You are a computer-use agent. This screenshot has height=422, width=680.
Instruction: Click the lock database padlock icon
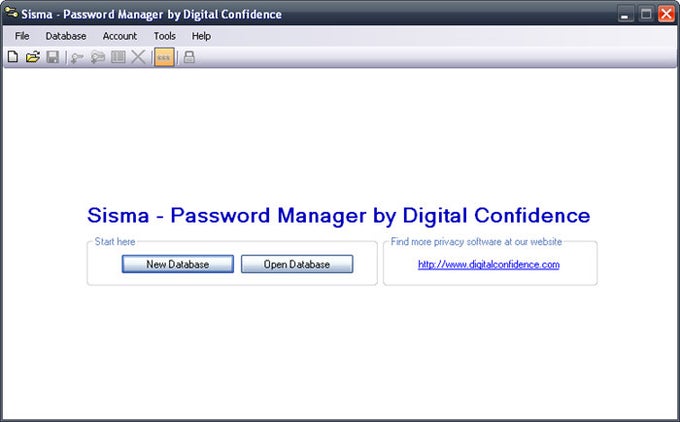tap(189, 57)
